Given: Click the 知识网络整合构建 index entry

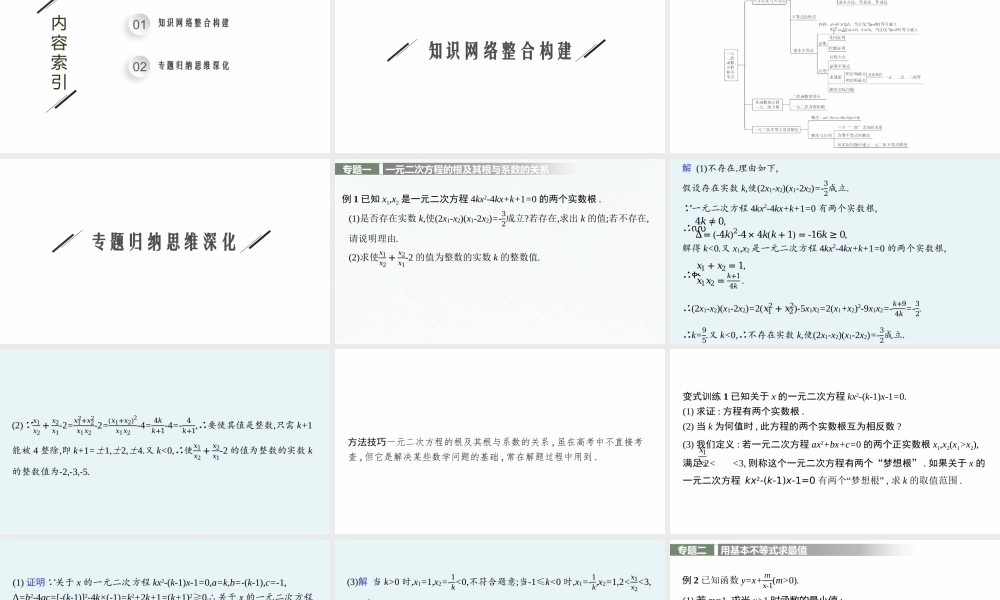Looking at the screenshot, I should pyautogui.click(x=193, y=23).
